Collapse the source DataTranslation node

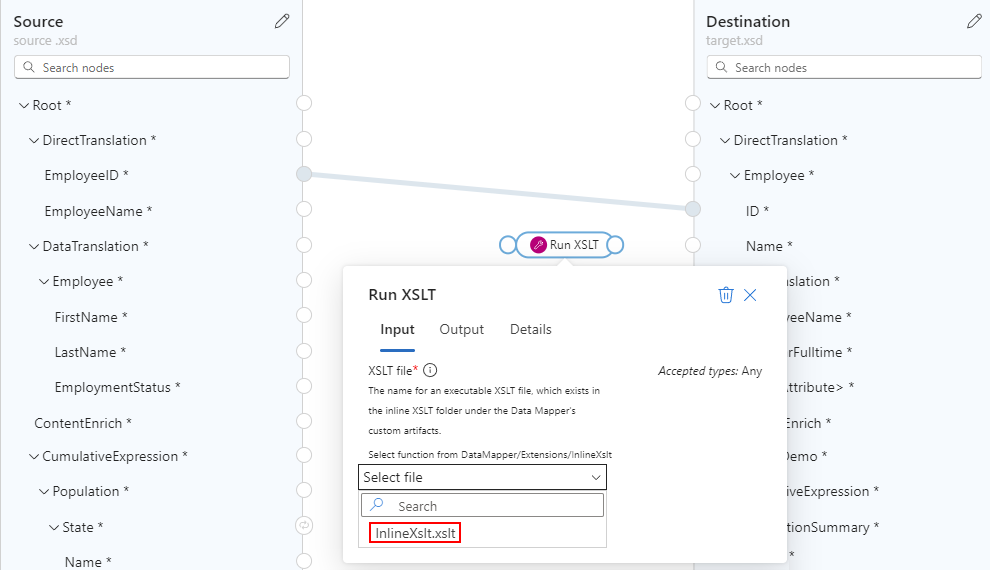[x=33, y=246]
